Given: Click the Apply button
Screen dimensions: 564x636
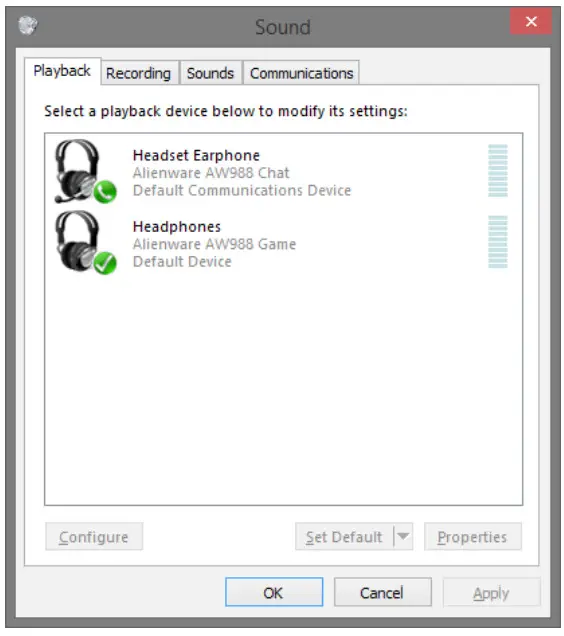Looking at the screenshot, I should 491,592.
